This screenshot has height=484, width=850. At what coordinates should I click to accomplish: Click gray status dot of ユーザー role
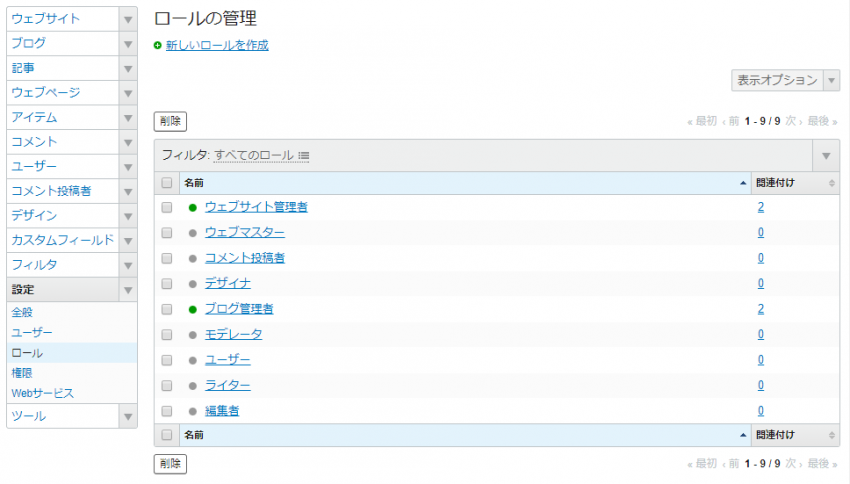coord(192,360)
